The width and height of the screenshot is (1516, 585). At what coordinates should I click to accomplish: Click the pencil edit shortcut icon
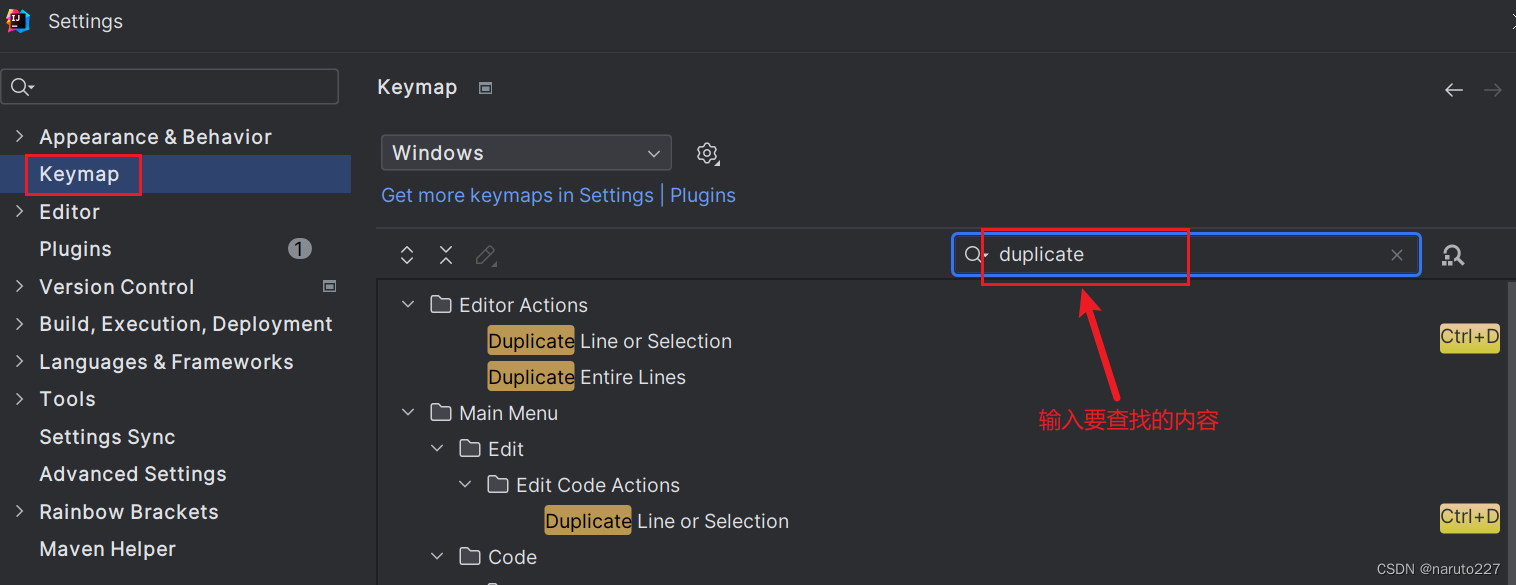tap(486, 255)
